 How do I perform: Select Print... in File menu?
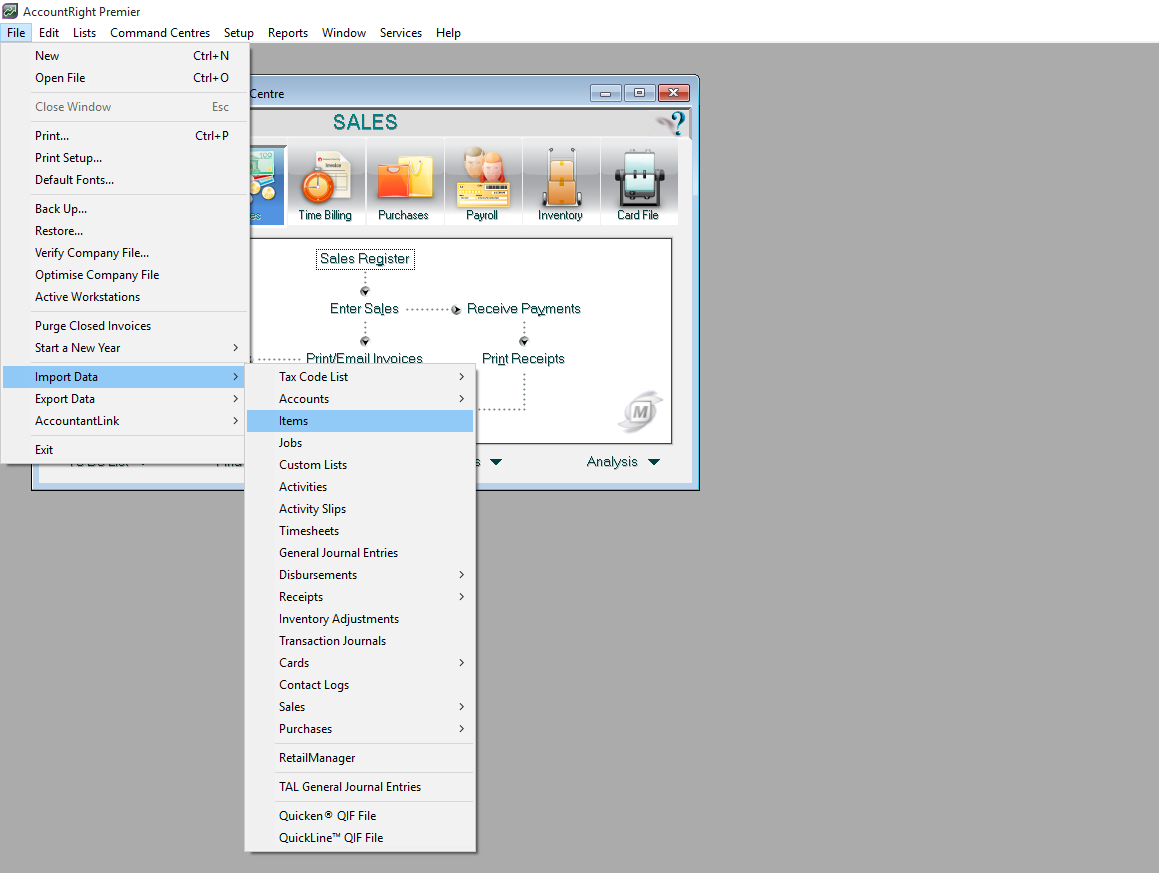coord(124,136)
